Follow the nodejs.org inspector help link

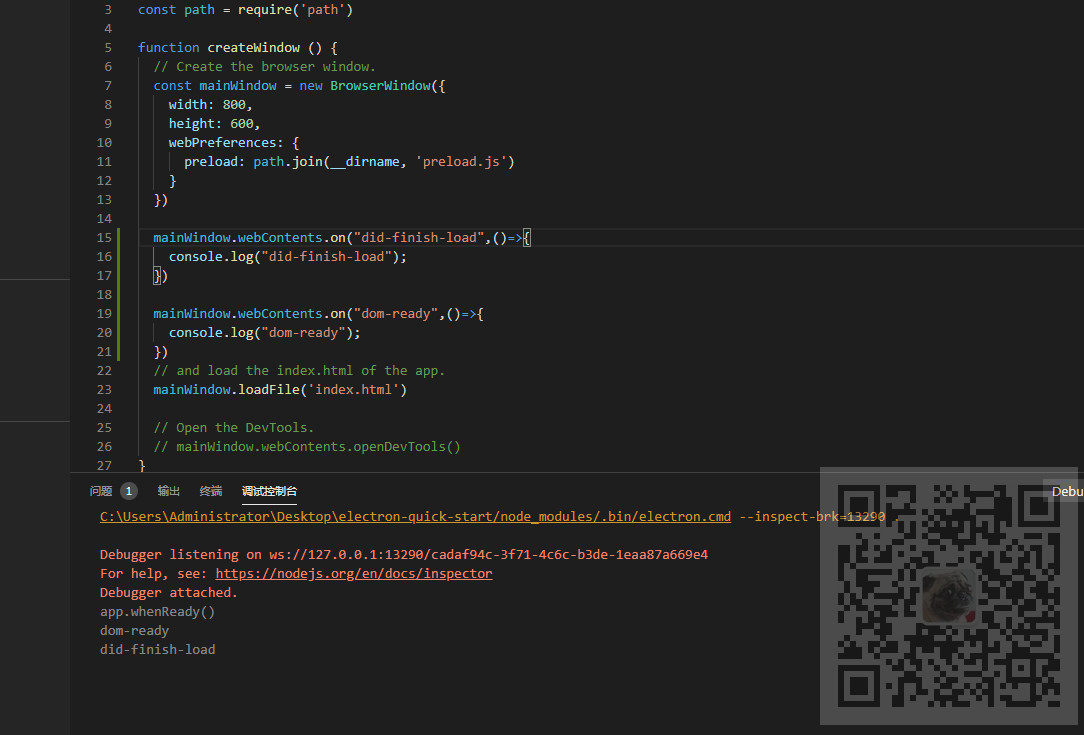(354, 573)
